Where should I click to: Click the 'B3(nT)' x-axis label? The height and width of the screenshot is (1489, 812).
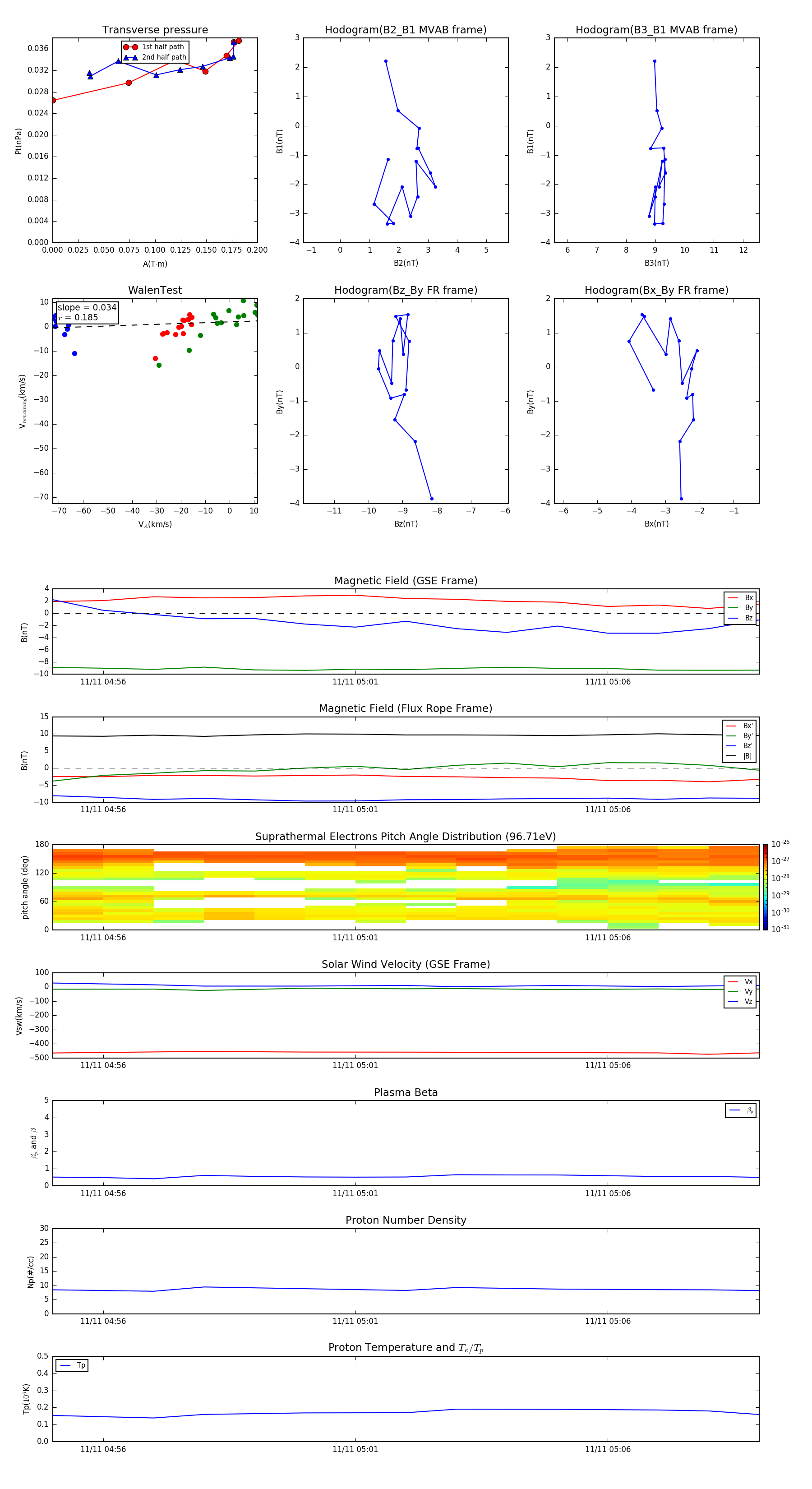[656, 263]
